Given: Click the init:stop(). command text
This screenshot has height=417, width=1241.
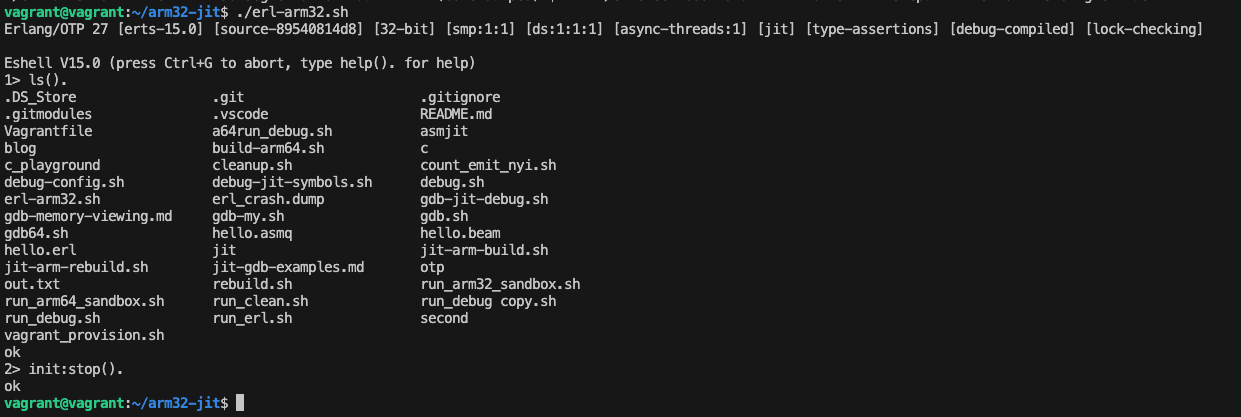Looking at the screenshot, I should pos(76,369).
